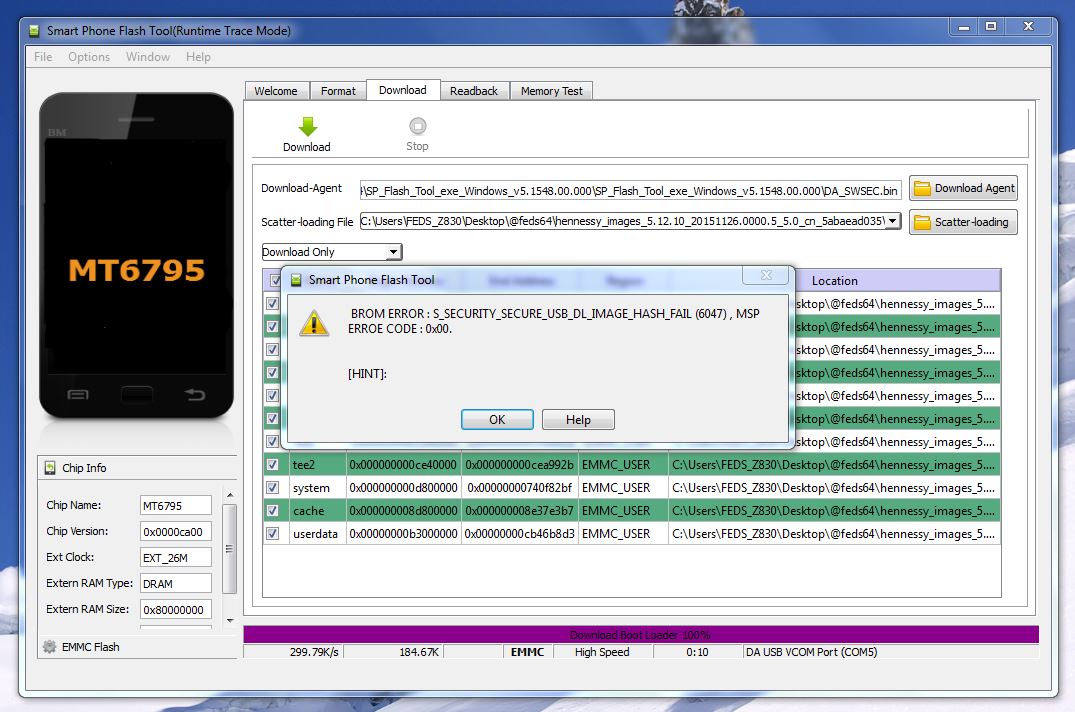Click the Chip Info scroll down arrow
The image size is (1075, 712).
click(230, 619)
